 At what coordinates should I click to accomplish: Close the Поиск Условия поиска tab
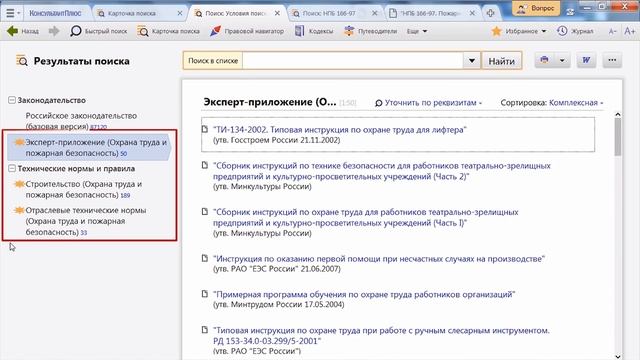(277, 13)
